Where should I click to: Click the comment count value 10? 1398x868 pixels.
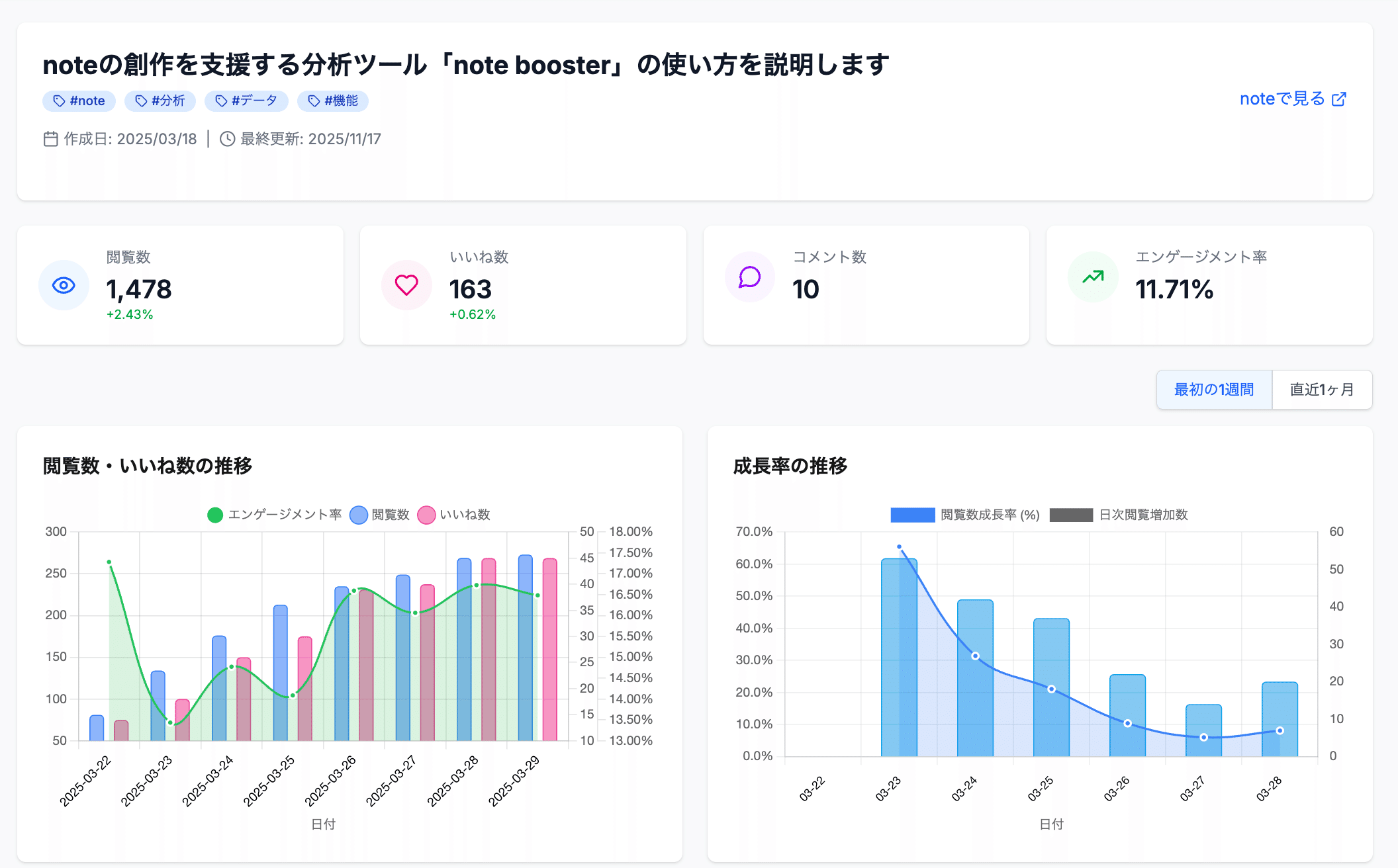[x=806, y=289]
